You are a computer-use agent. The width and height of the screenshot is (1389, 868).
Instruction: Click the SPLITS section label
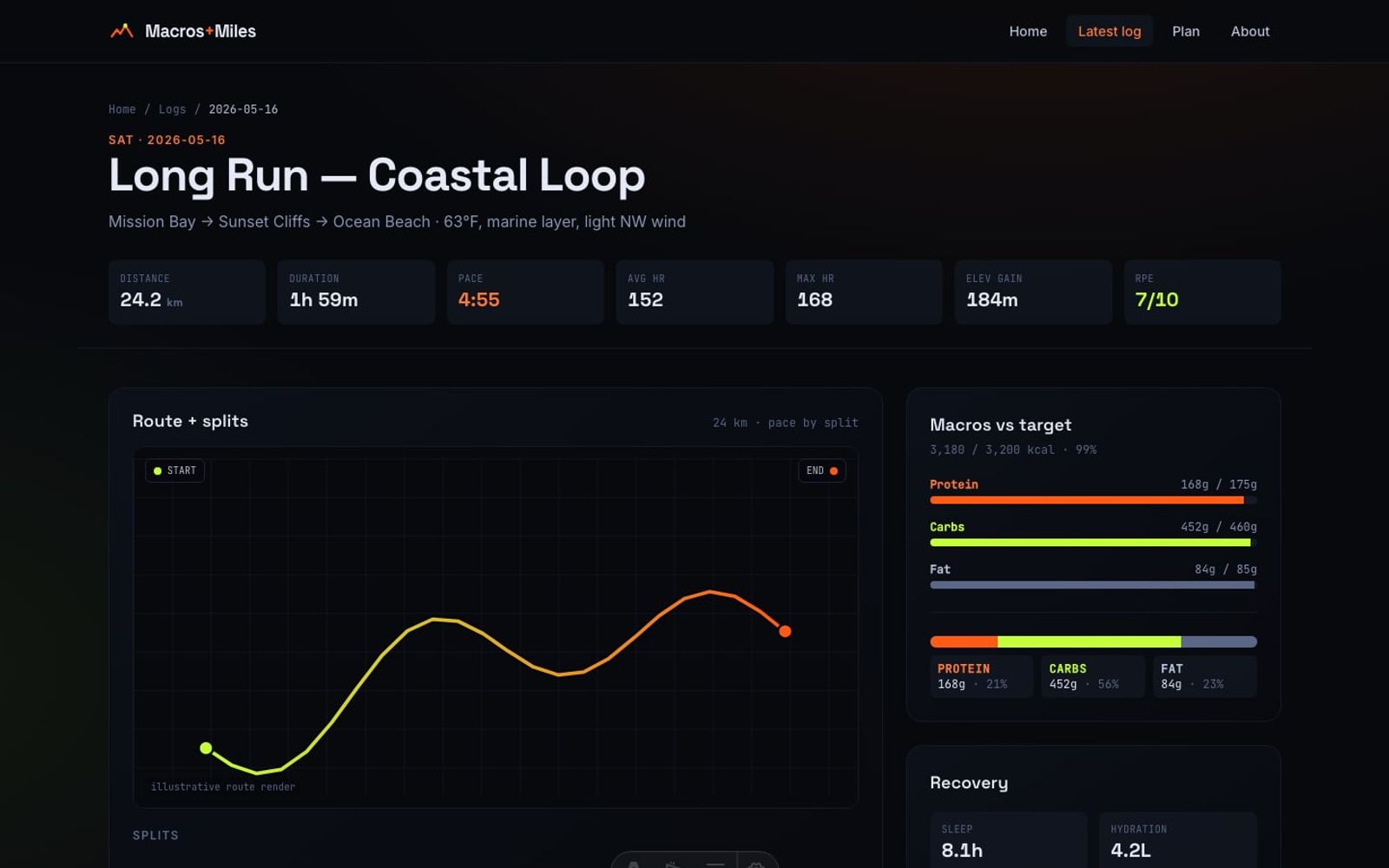[x=155, y=835]
